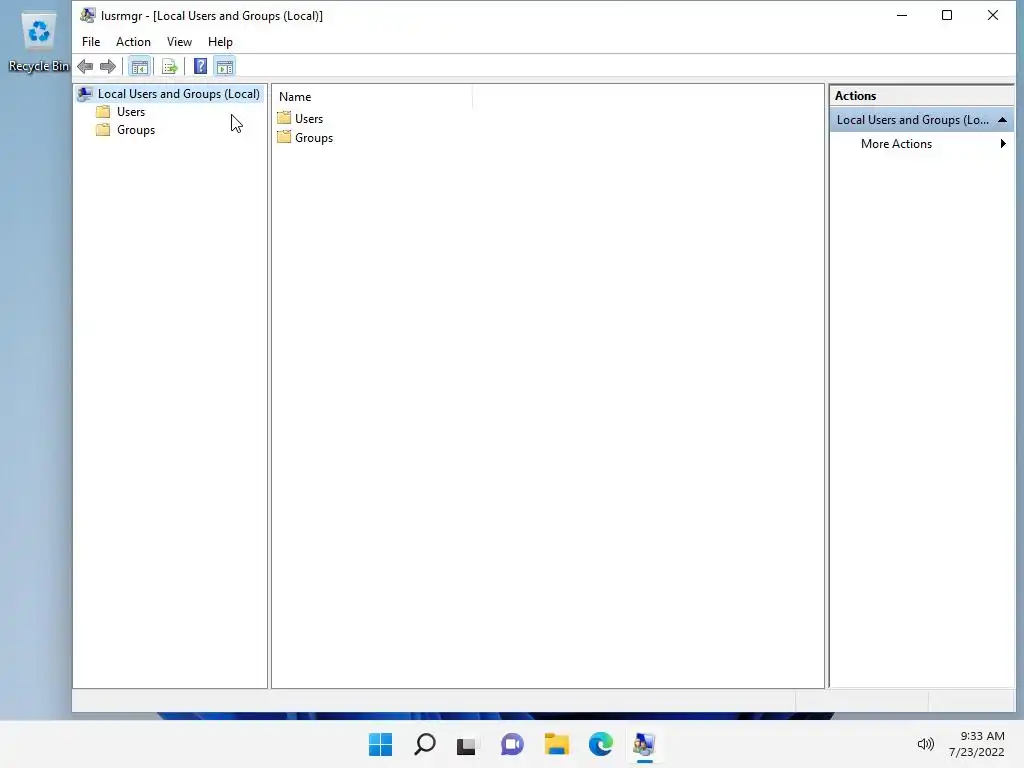Collapse the Local Users and Groups actions section
The height and width of the screenshot is (768, 1024).
[1002, 120]
